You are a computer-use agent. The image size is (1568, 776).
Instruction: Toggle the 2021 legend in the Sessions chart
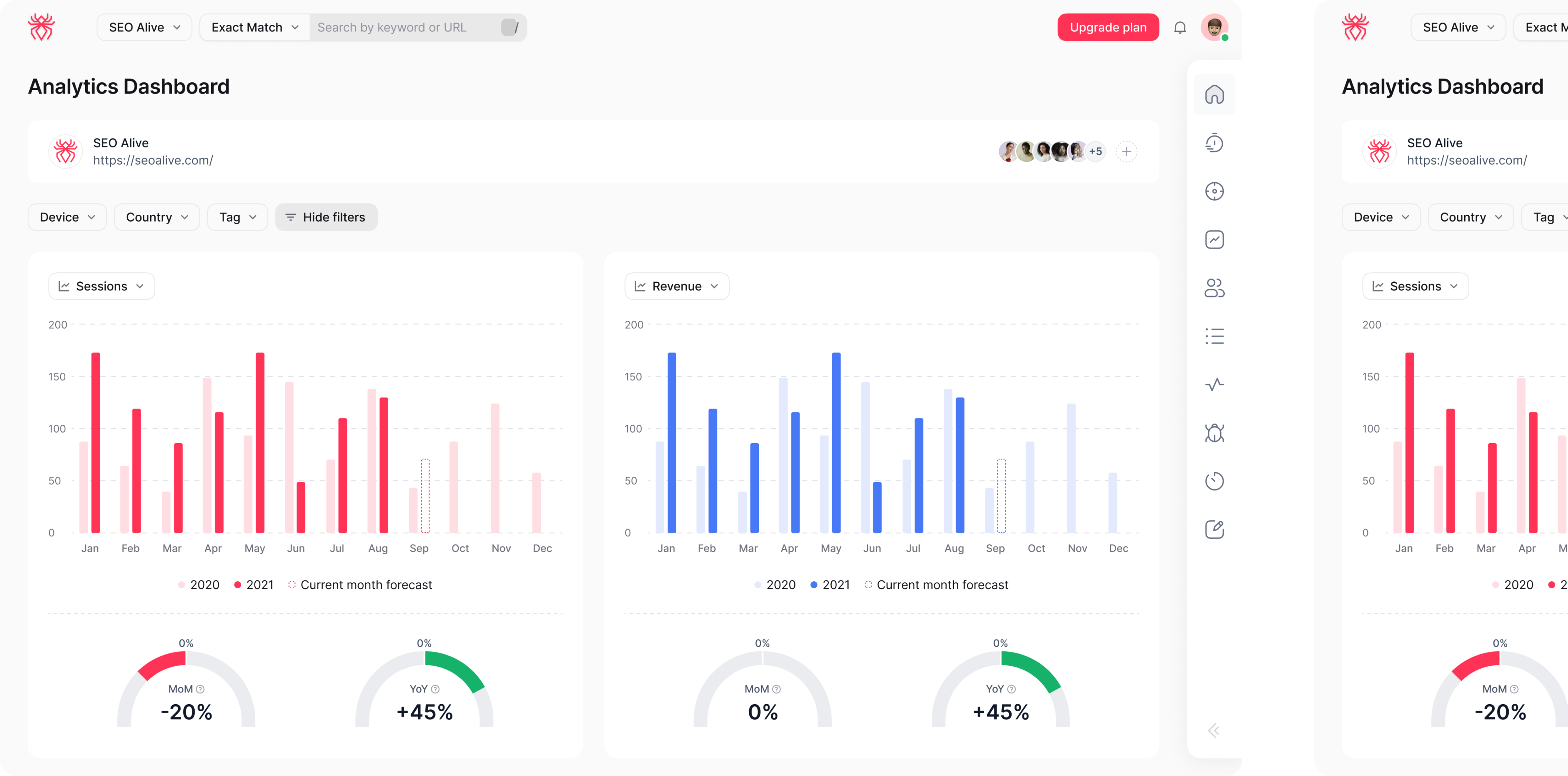click(254, 585)
